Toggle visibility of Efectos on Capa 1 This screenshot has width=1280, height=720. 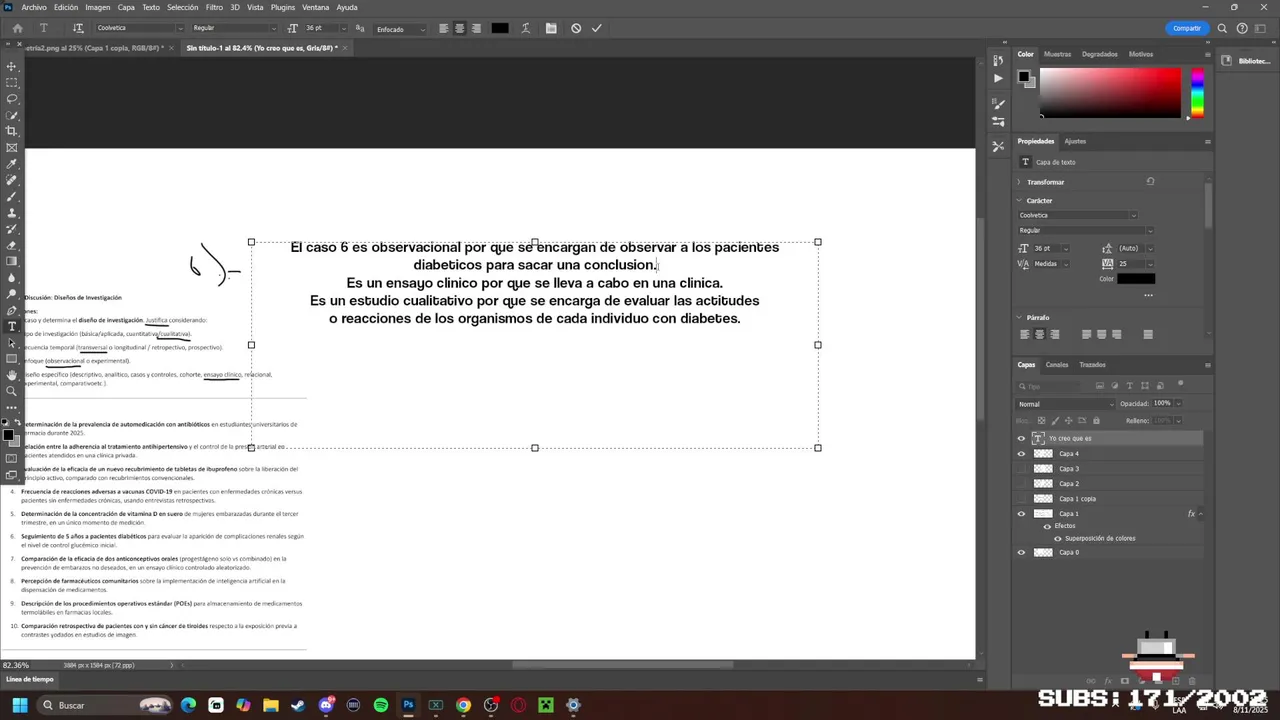point(1047,525)
